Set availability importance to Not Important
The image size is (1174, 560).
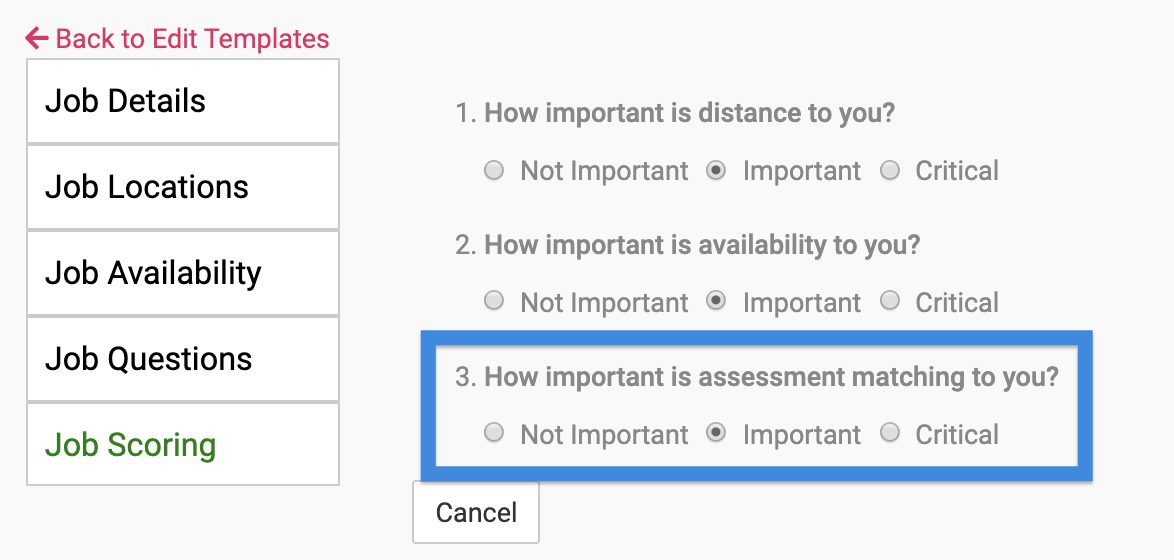point(494,301)
